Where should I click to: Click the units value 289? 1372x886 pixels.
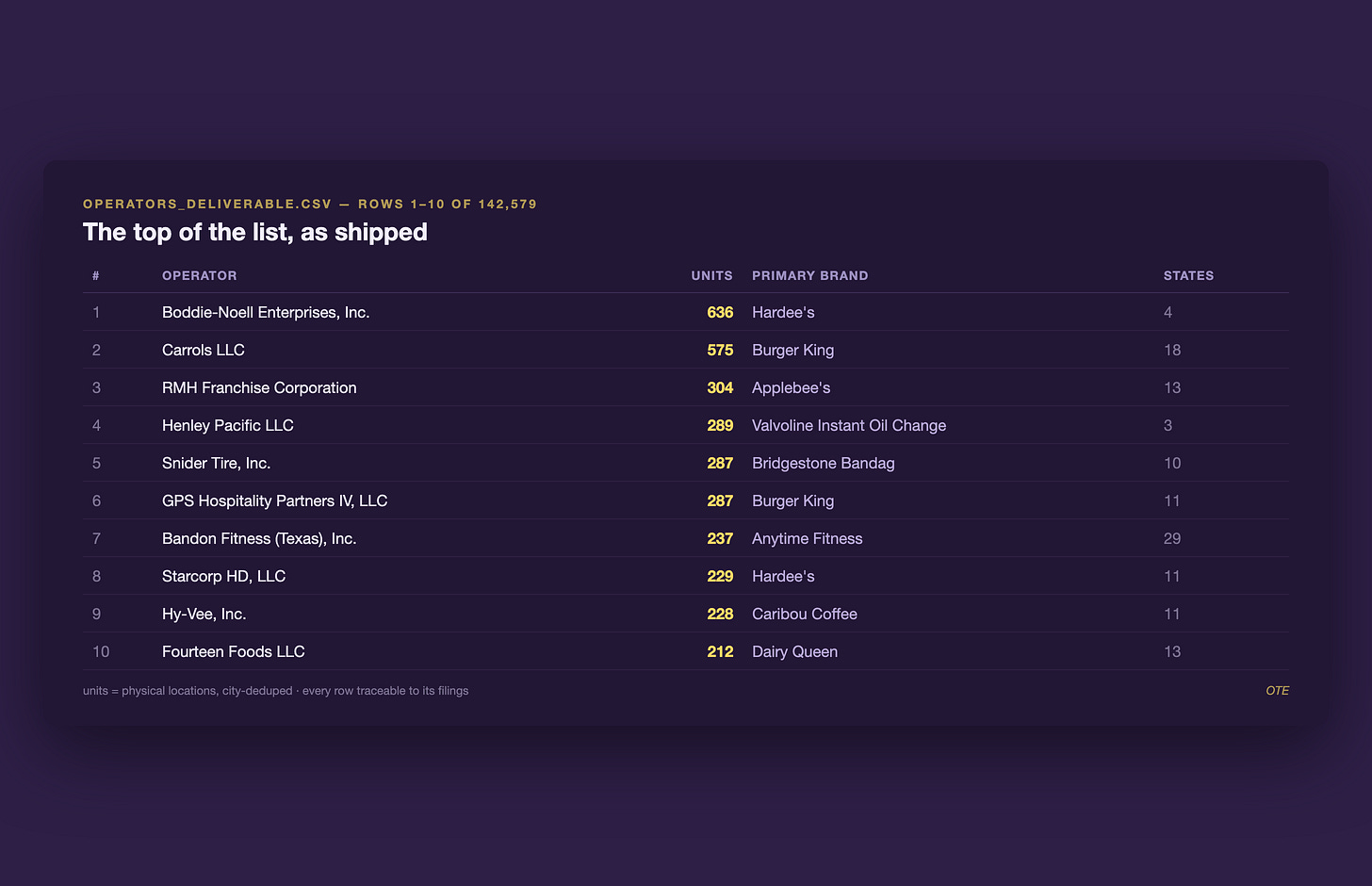coord(720,425)
